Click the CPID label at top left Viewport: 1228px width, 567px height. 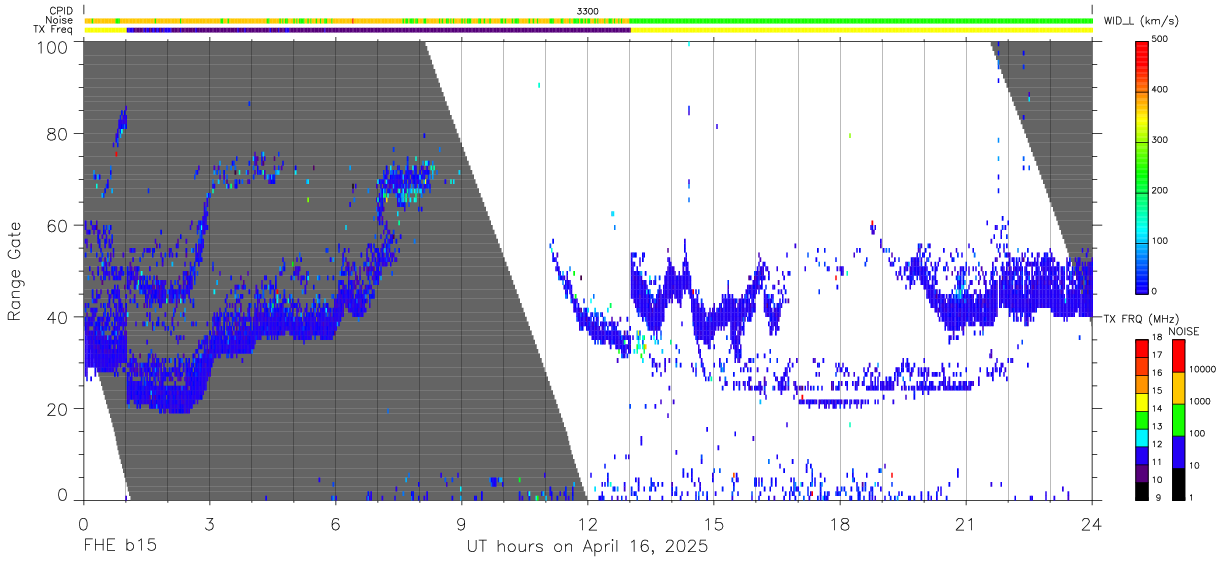pos(61,11)
